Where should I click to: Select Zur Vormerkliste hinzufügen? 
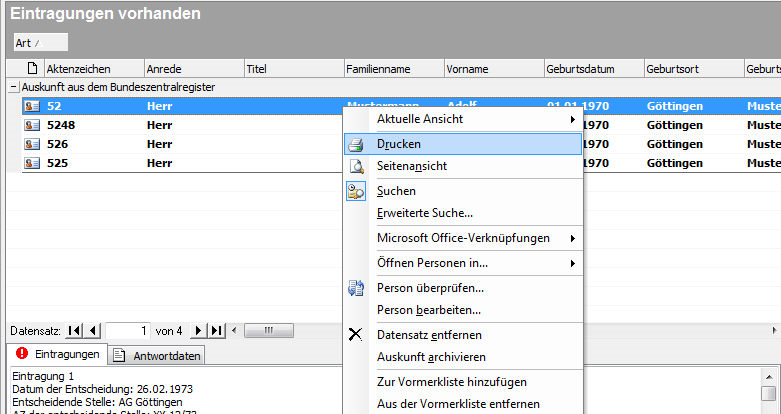click(451, 382)
